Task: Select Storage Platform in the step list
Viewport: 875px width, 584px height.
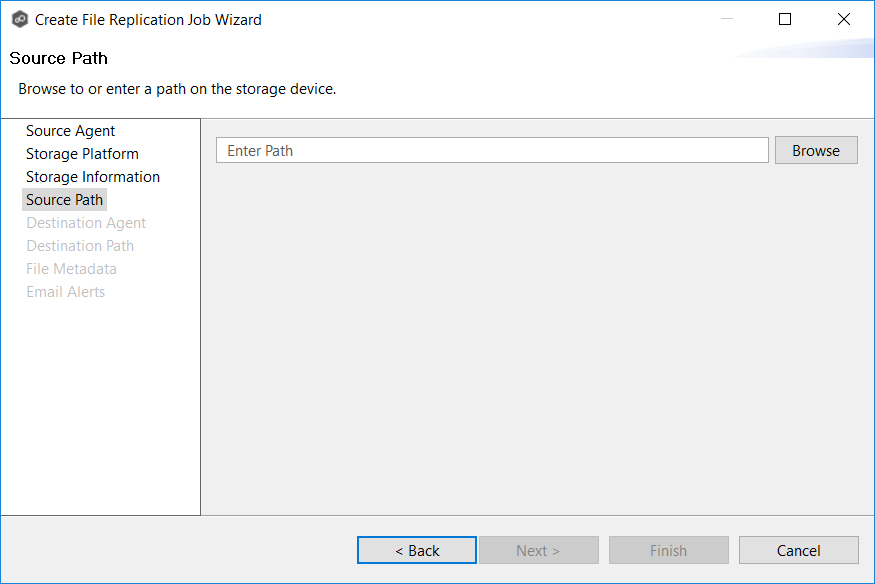Action: [x=82, y=154]
